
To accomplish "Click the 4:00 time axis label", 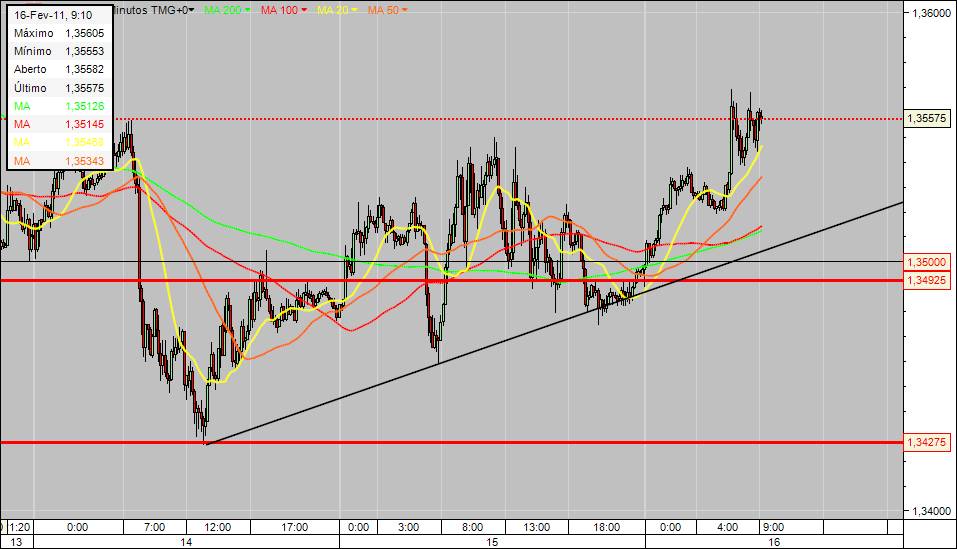I will pyautogui.click(x=727, y=527).
